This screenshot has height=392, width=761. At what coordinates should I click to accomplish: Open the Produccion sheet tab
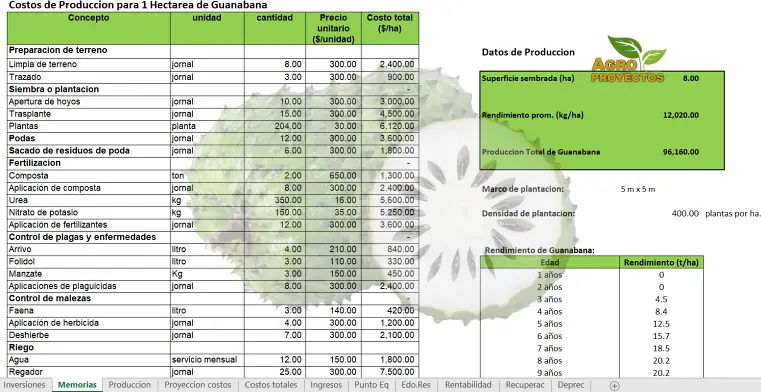(130, 385)
